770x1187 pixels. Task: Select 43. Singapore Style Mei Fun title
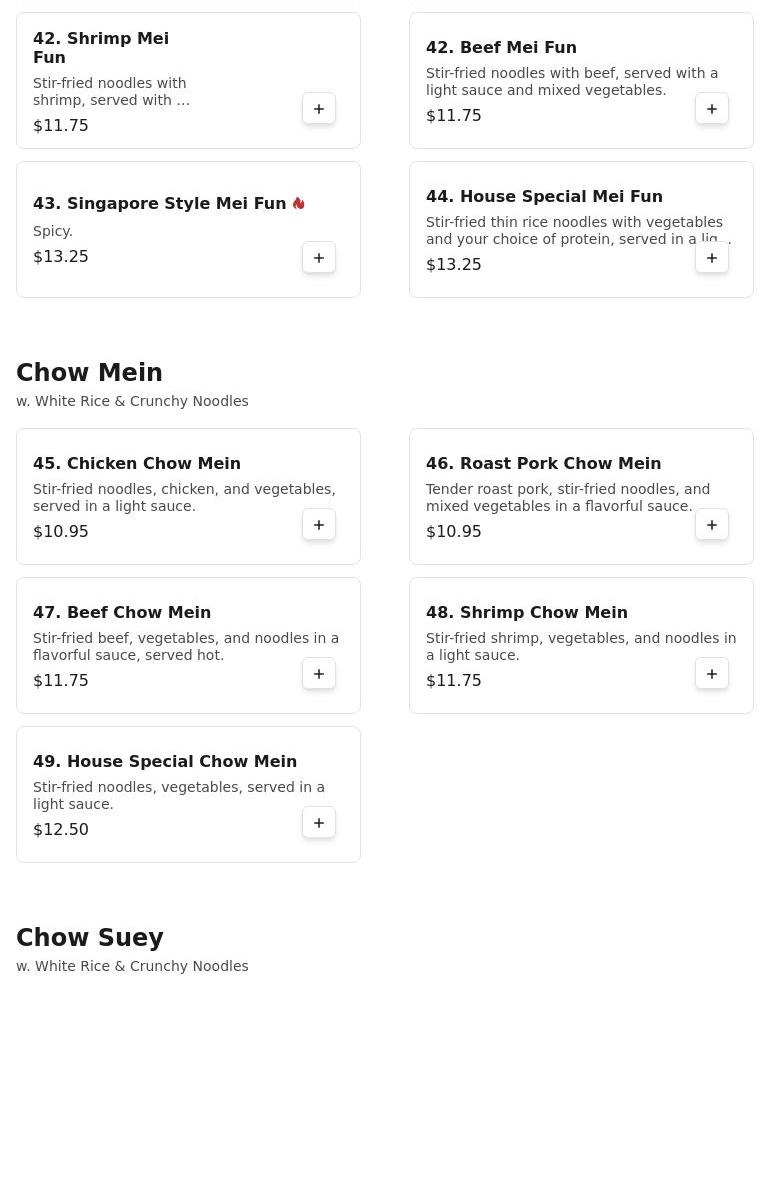coord(160,204)
